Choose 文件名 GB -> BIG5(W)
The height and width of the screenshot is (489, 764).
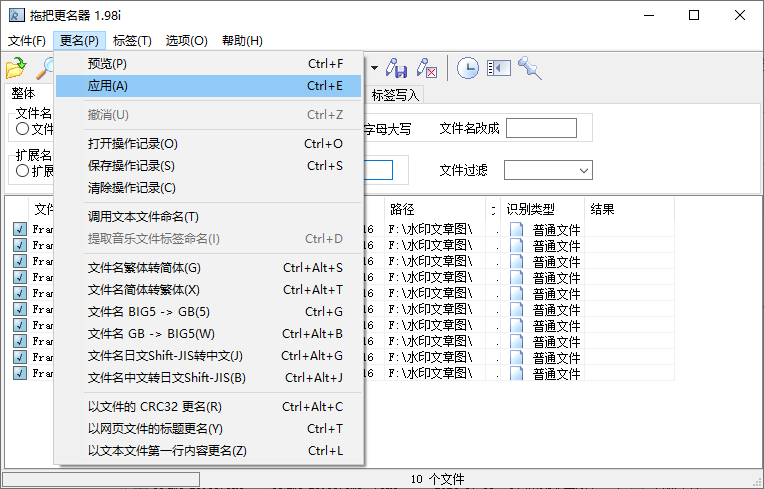(x=209, y=334)
